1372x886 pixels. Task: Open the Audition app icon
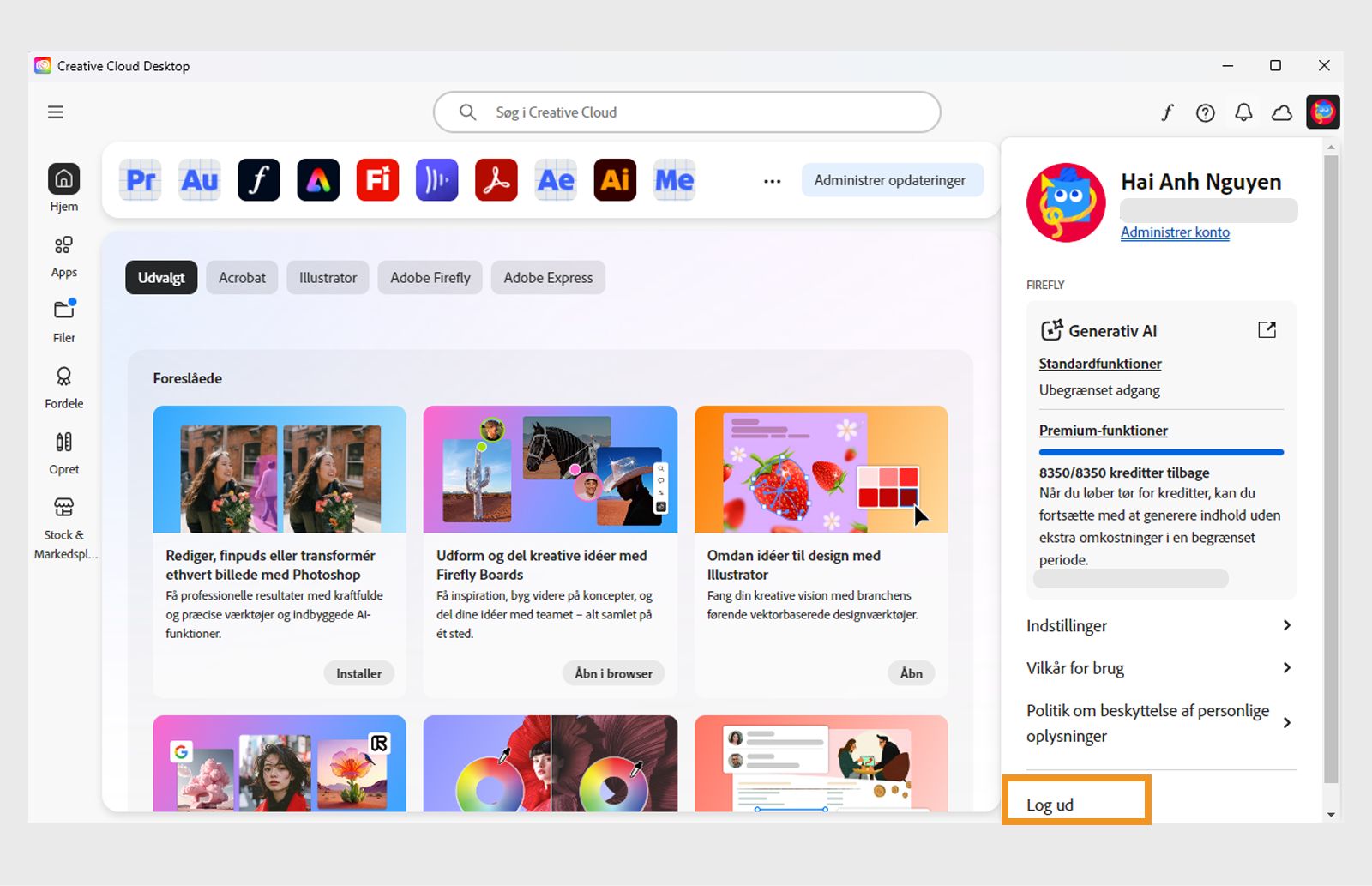(x=200, y=180)
